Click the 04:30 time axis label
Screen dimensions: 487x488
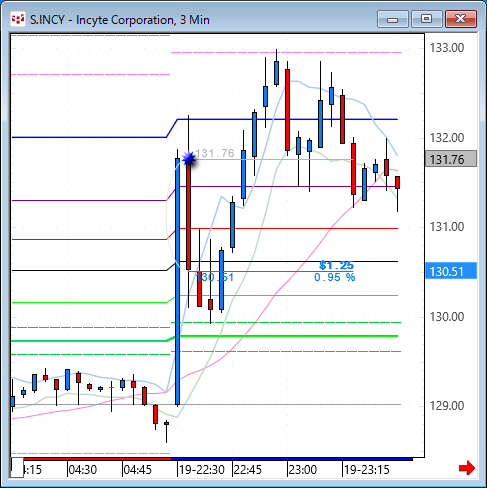[83, 470]
